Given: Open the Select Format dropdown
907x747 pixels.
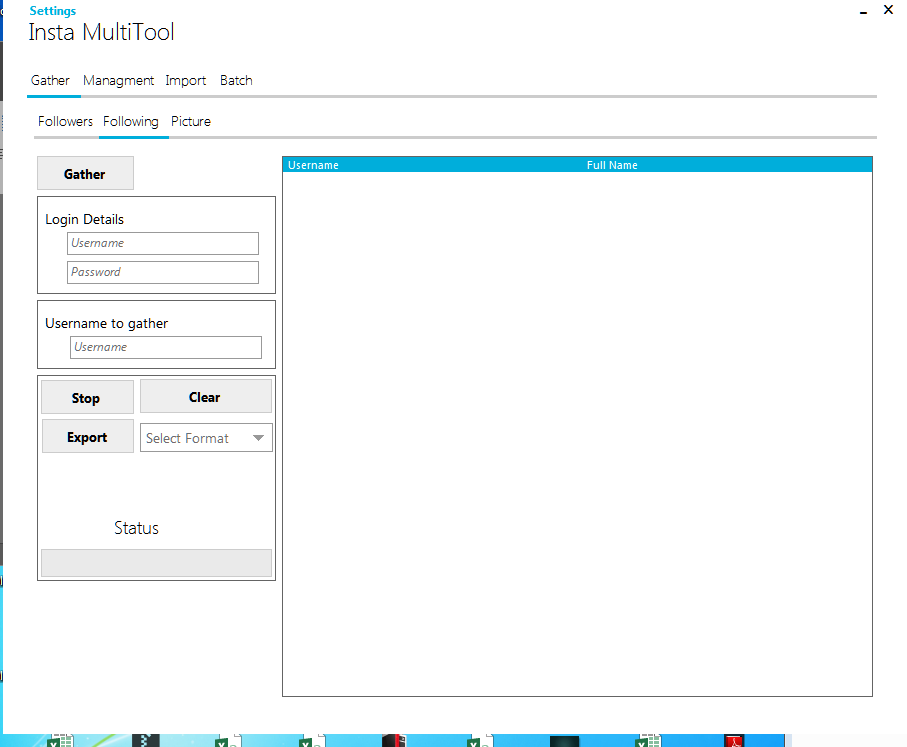Looking at the screenshot, I should 206,438.
